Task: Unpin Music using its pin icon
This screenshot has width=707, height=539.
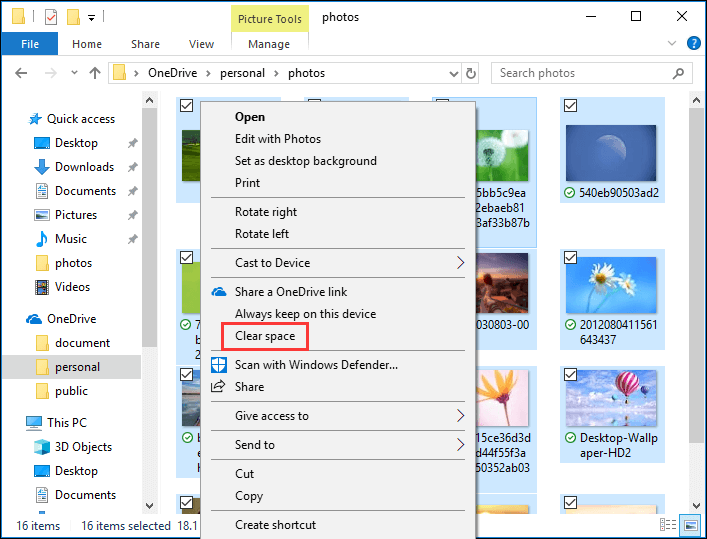Action: pyautogui.click(x=132, y=239)
